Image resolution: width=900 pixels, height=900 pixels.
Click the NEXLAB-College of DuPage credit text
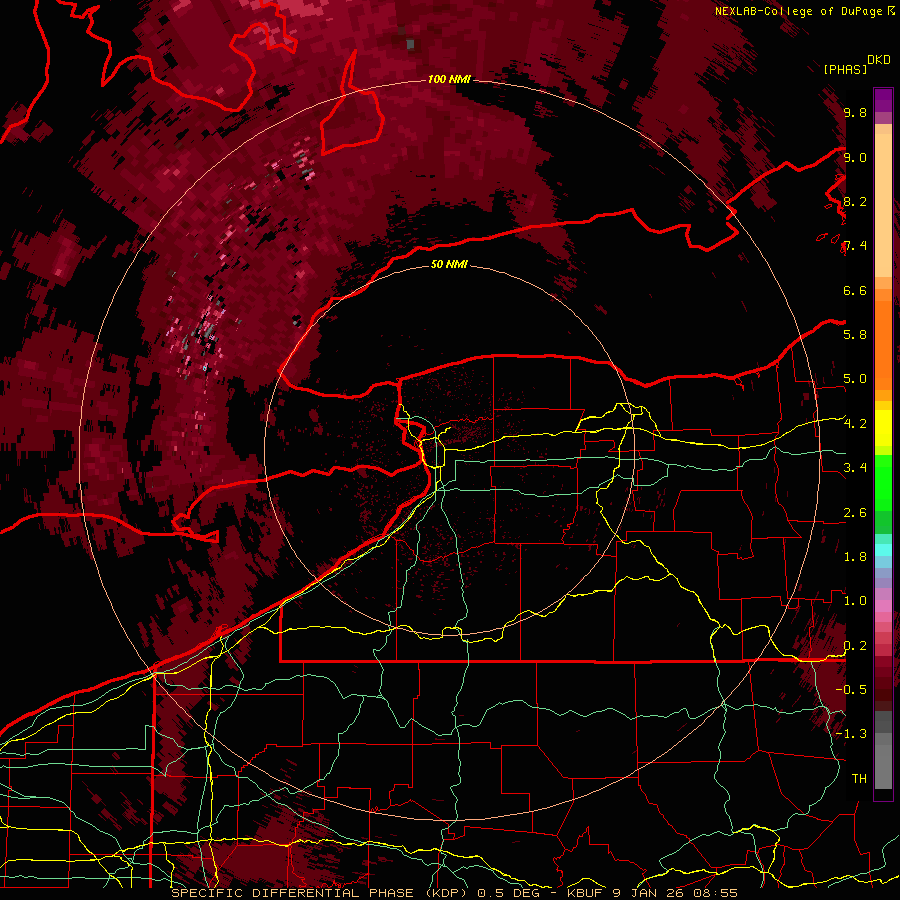798,11
